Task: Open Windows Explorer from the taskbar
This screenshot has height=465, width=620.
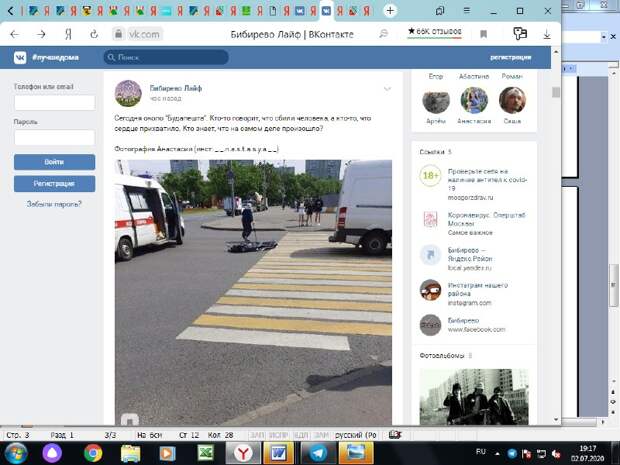Action: tap(130, 454)
